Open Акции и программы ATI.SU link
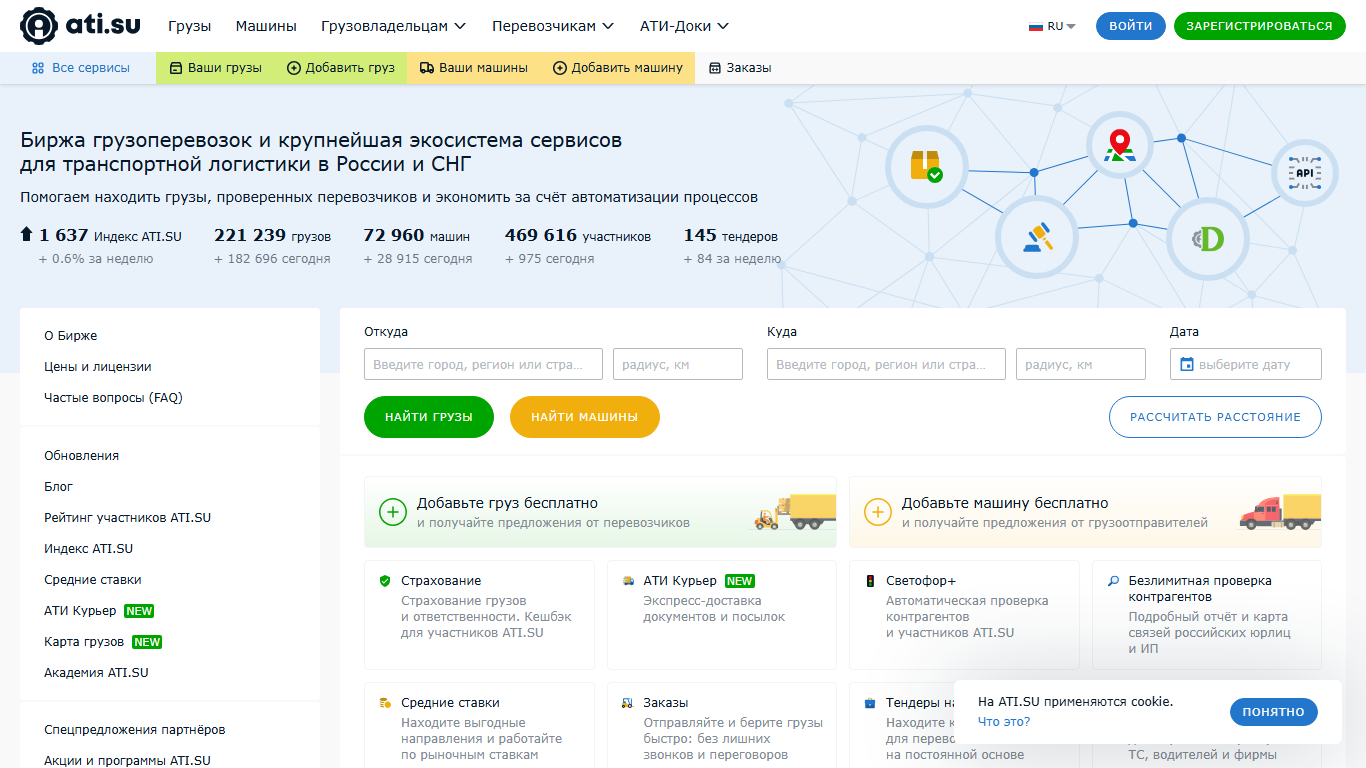The image size is (1366, 768). [x=127, y=761]
